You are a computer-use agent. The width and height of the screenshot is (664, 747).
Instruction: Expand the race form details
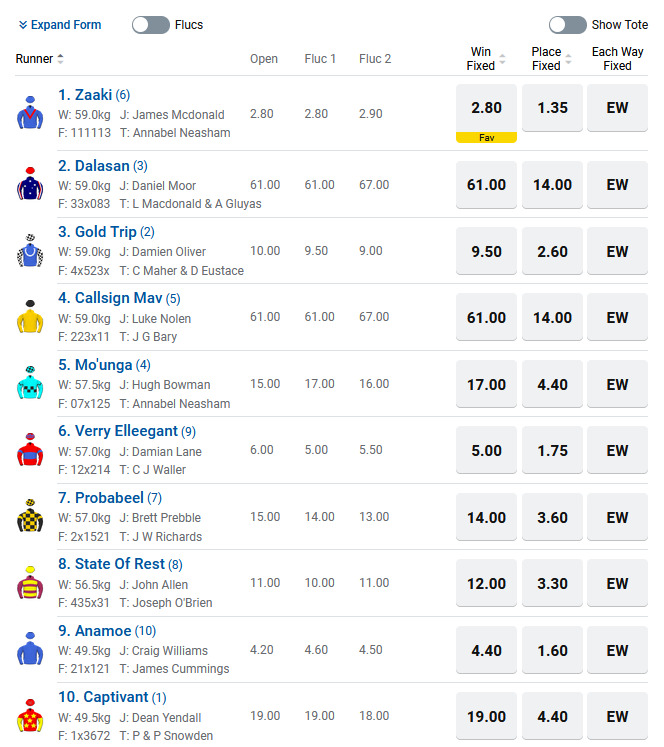point(60,25)
